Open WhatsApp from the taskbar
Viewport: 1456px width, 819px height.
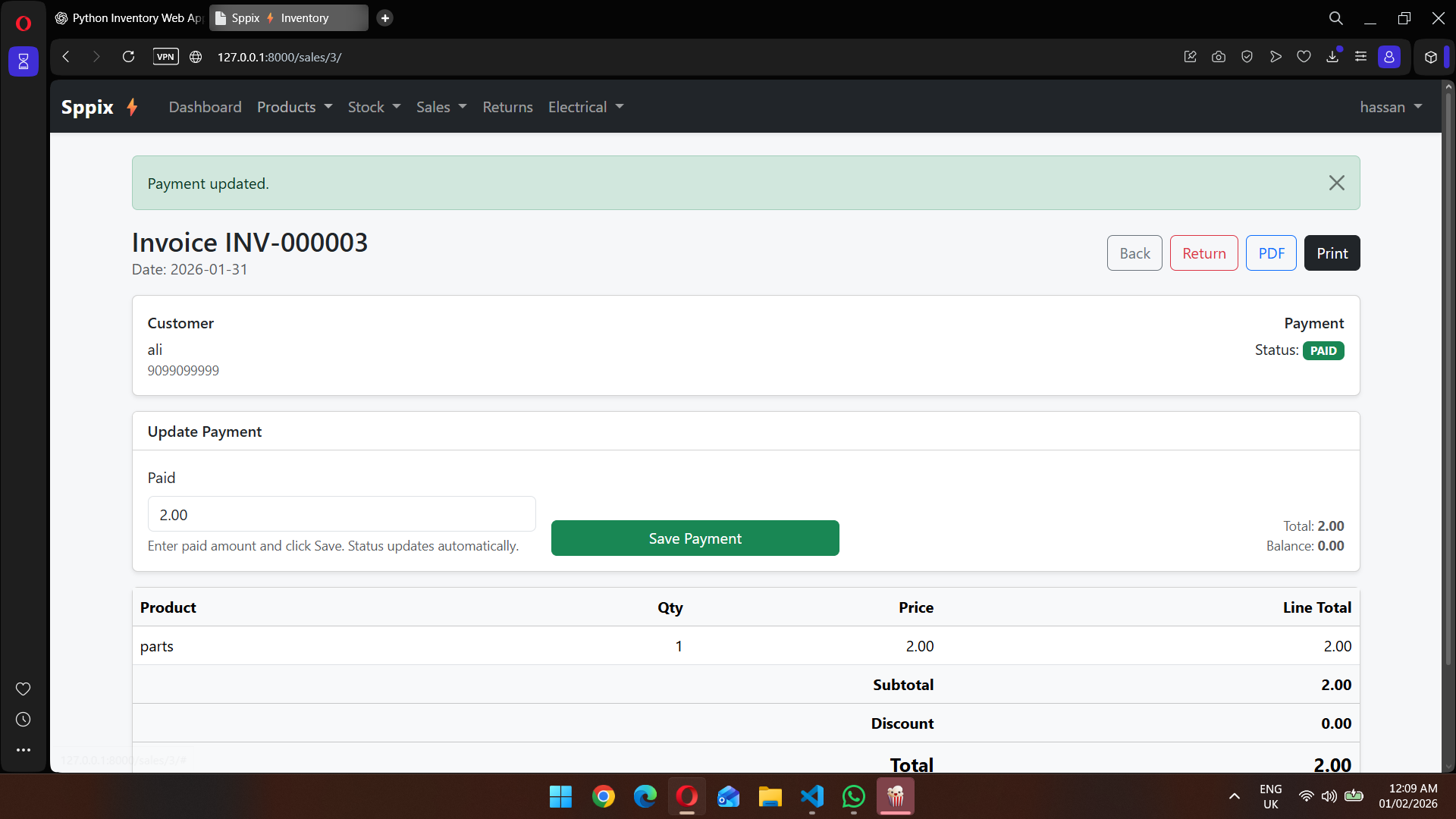(854, 797)
